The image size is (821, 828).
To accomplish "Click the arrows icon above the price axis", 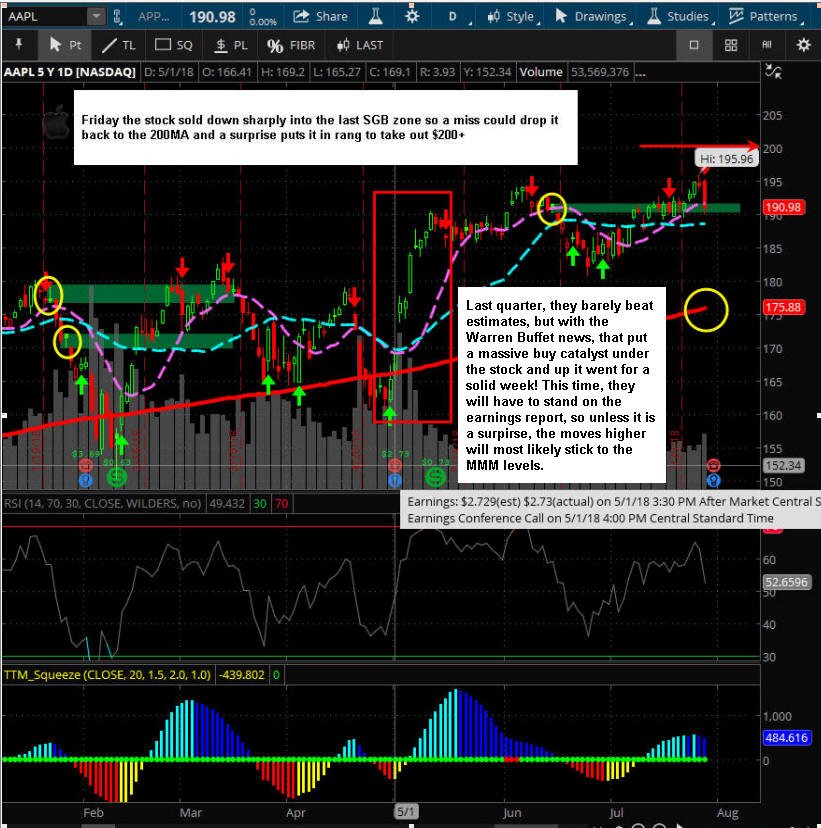I will click(773, 71).
